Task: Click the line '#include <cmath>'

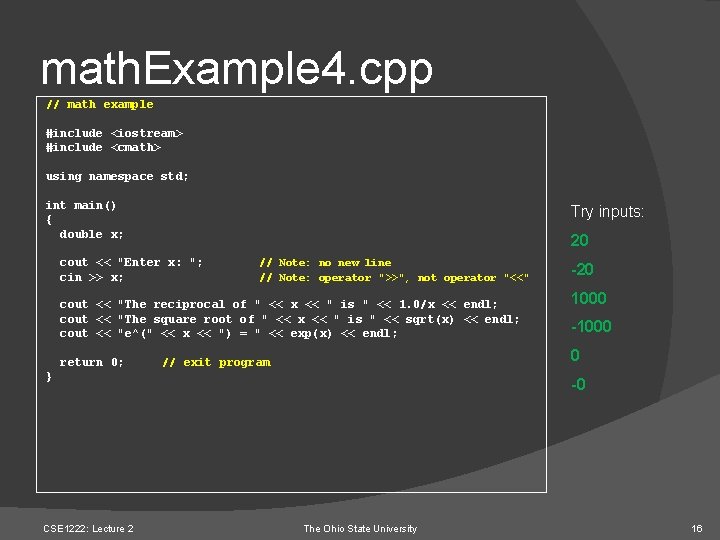Action: [x=103, y=147]
